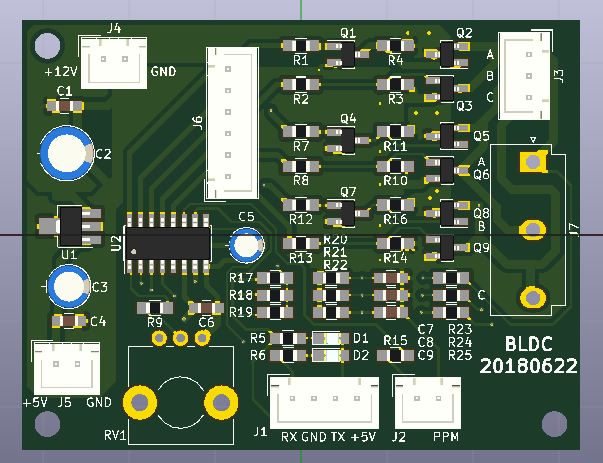
Task: Select the R2 resistor
Action: 301,85
